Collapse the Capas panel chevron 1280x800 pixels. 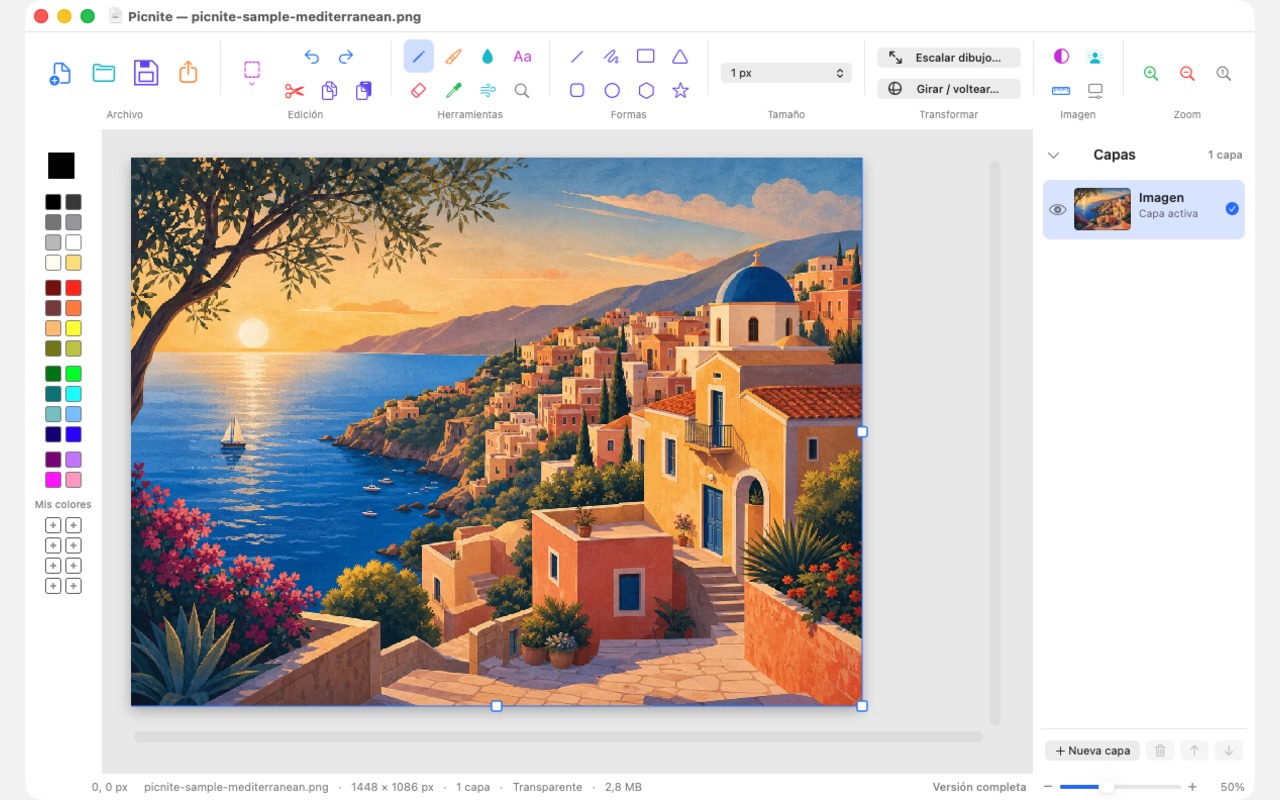tap(1053, 155)
